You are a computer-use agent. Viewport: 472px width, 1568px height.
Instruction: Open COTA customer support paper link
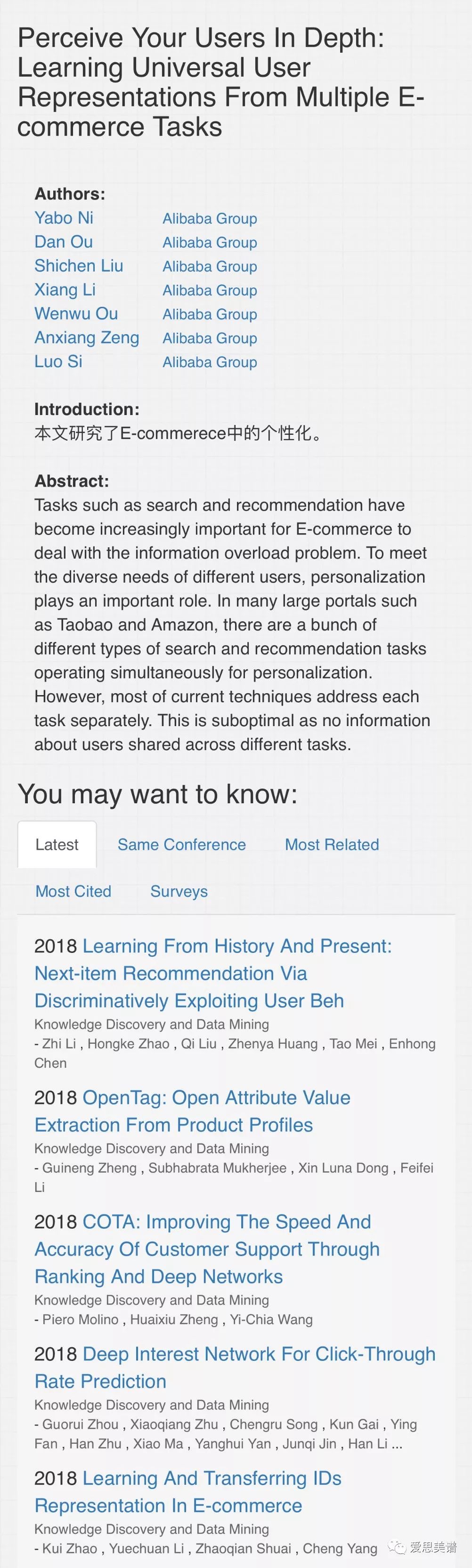click(x=207, y=1249)
